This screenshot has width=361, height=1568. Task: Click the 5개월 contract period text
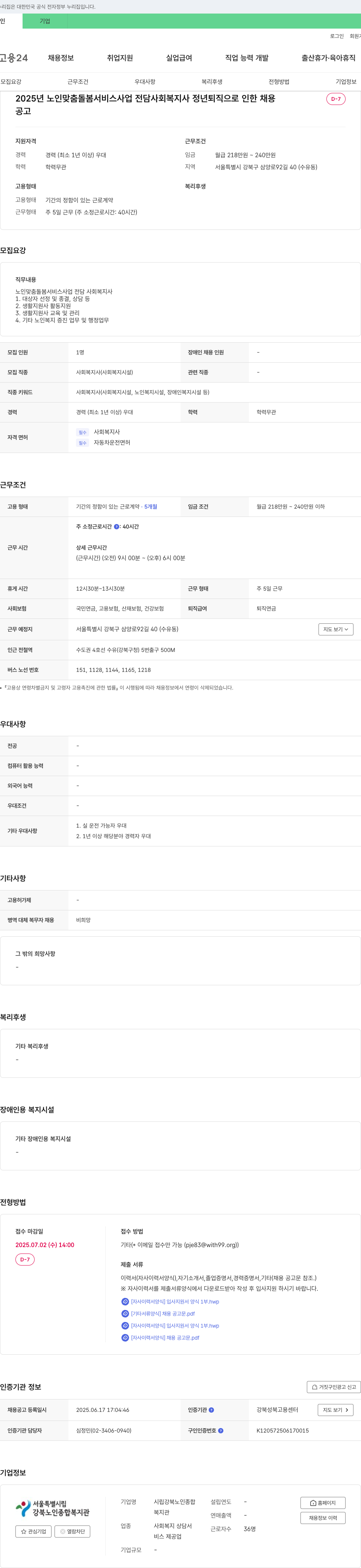click(x=150, y=506)
